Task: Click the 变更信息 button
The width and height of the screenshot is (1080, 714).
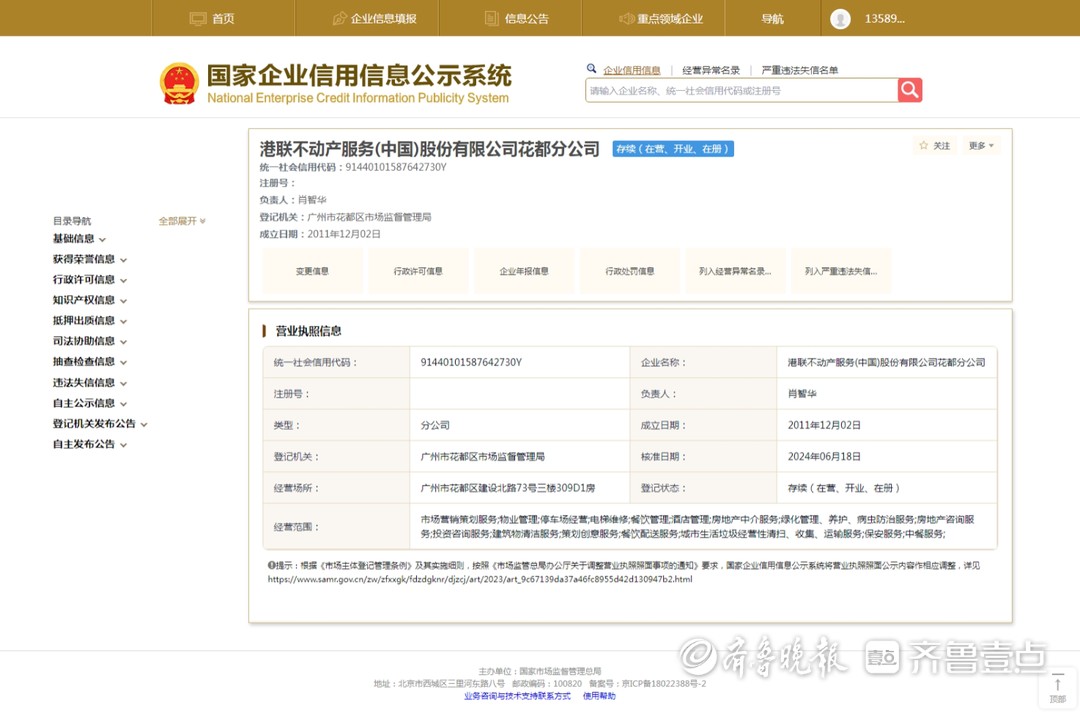Action: 313,271
